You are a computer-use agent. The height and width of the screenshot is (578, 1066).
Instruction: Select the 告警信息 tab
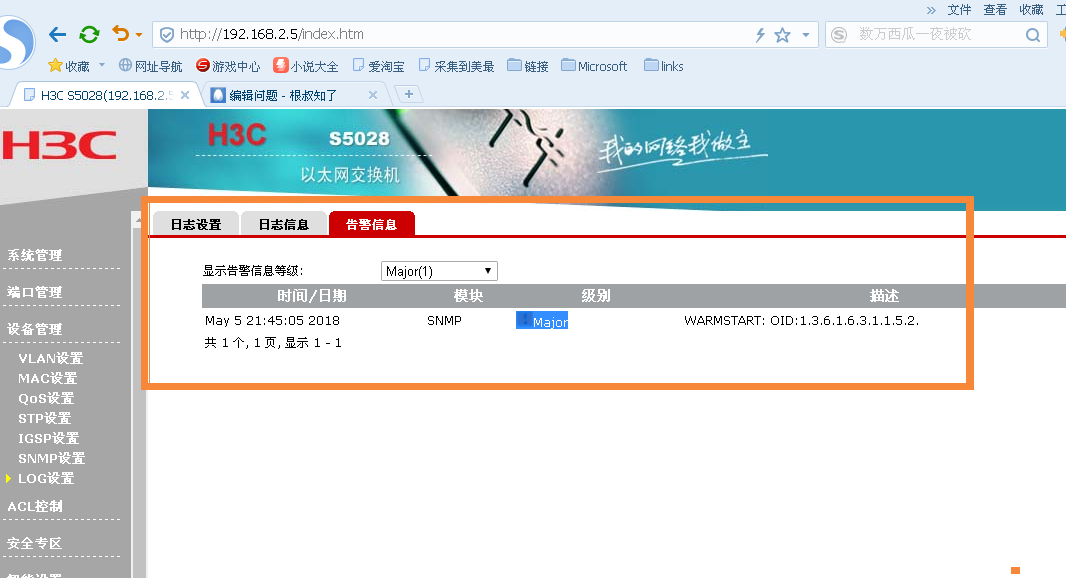[x=371, y=224]
